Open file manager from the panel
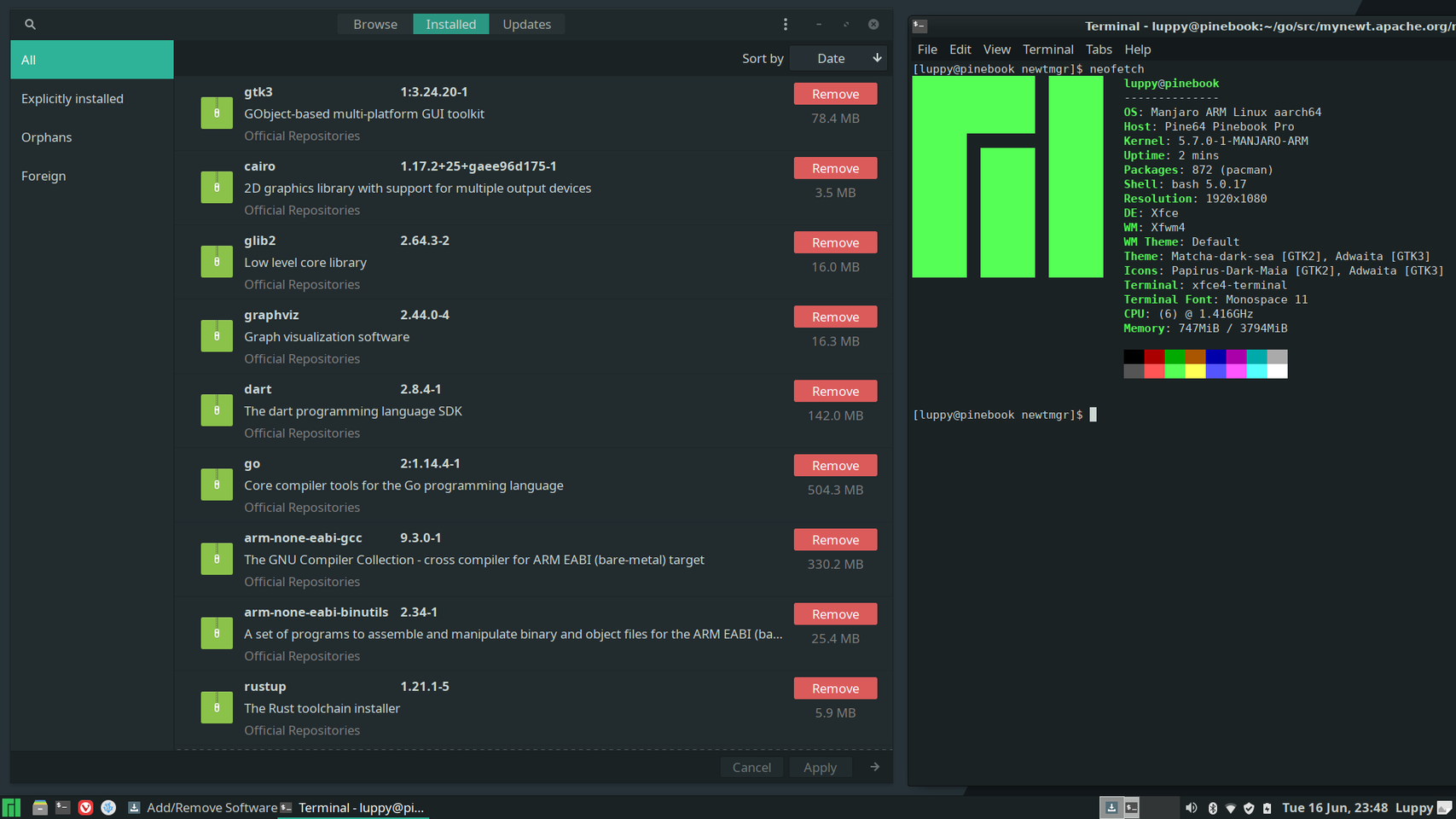 [x=39, y=808]
